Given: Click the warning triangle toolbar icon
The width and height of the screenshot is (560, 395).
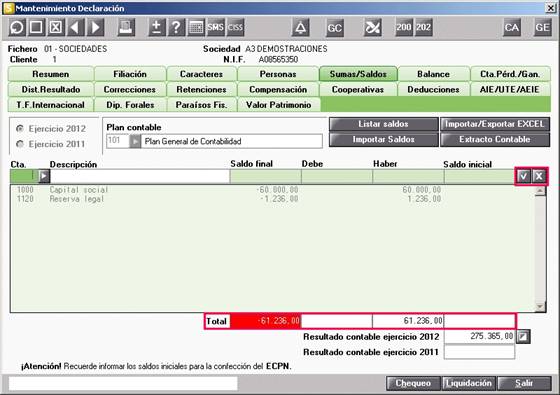Looking at the screenshot, I should [300, 28].
